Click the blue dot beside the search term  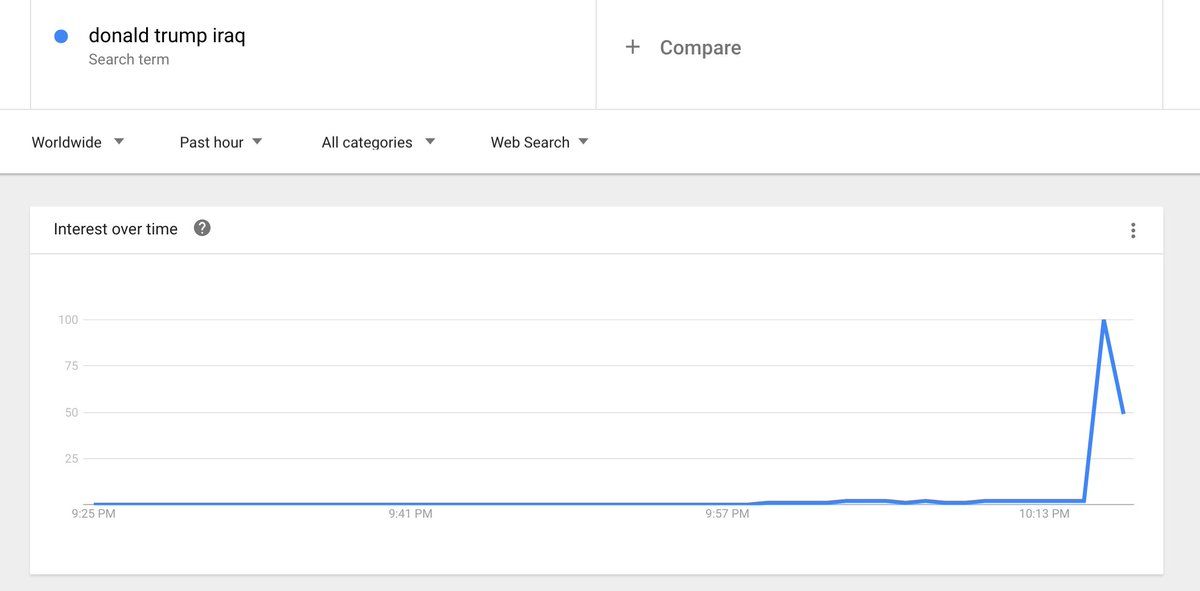pos(61,36)
